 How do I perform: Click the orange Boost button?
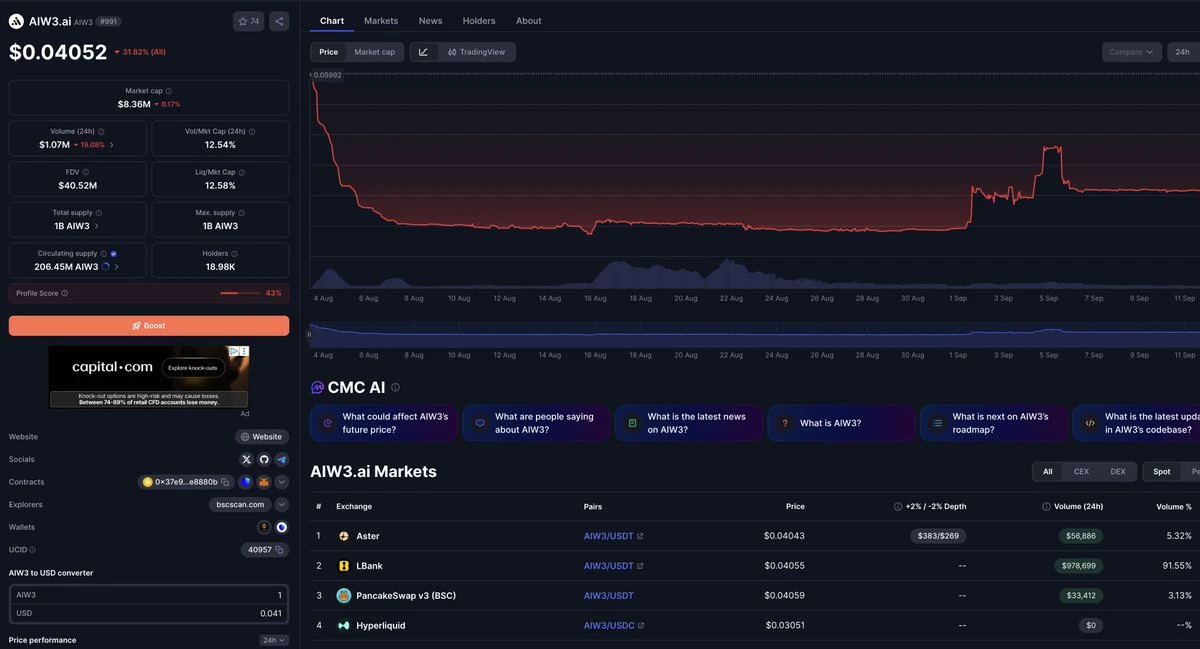point(149,326)
